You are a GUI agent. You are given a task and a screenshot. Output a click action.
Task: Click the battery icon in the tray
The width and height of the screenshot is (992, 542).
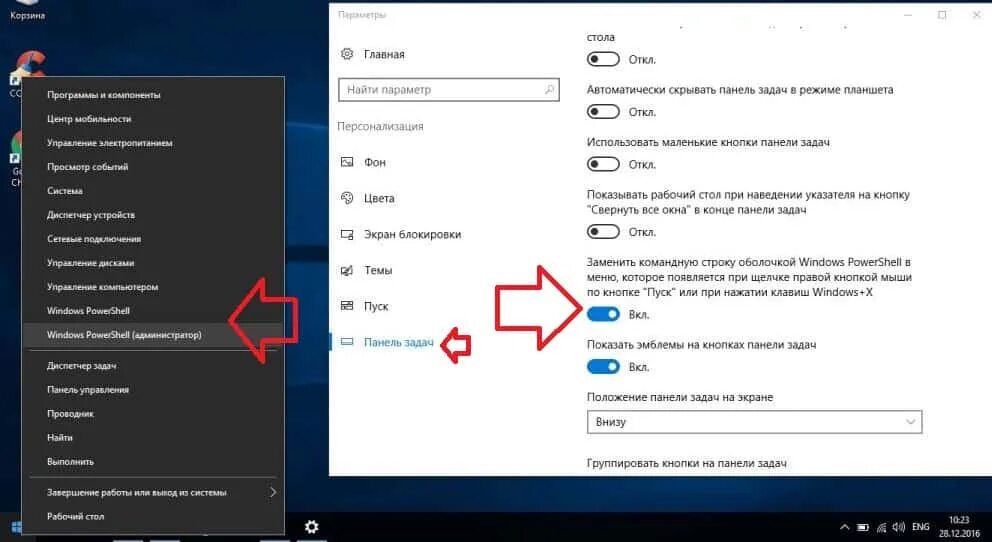coord(862,527)
